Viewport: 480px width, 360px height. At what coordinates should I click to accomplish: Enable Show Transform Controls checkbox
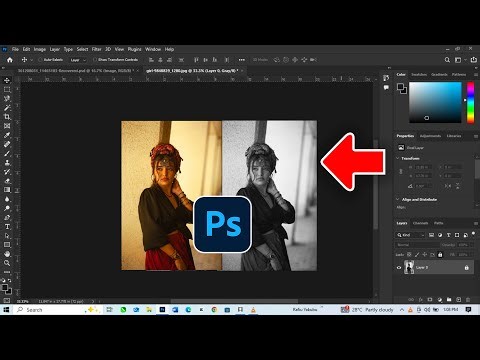95,60
